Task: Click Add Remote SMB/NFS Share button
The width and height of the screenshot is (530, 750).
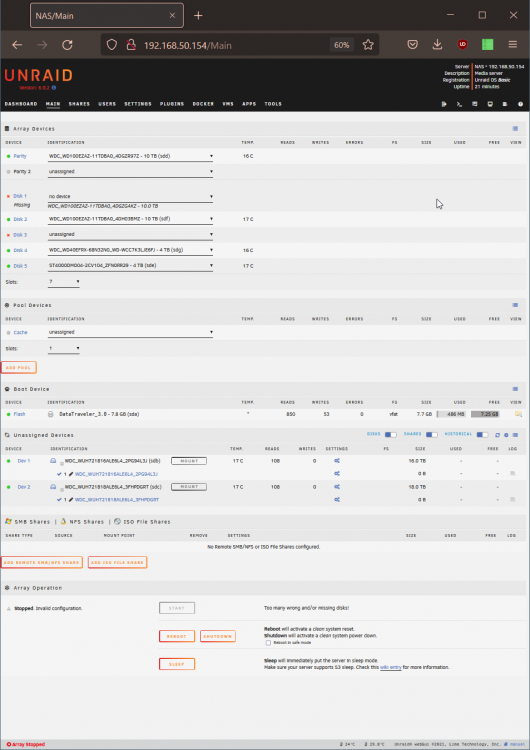Action: pos(42,562)
